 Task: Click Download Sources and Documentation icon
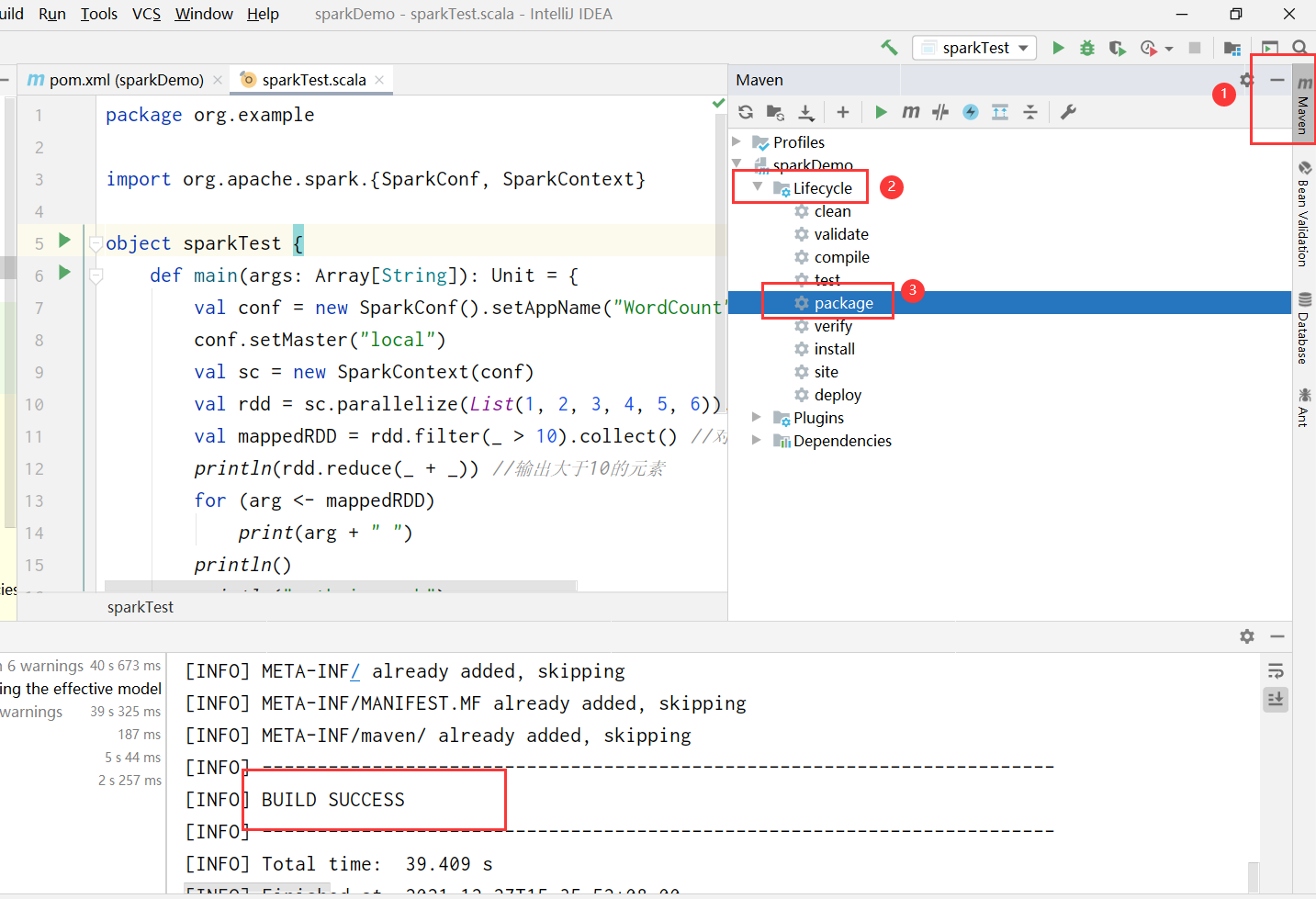pos(805,112)
